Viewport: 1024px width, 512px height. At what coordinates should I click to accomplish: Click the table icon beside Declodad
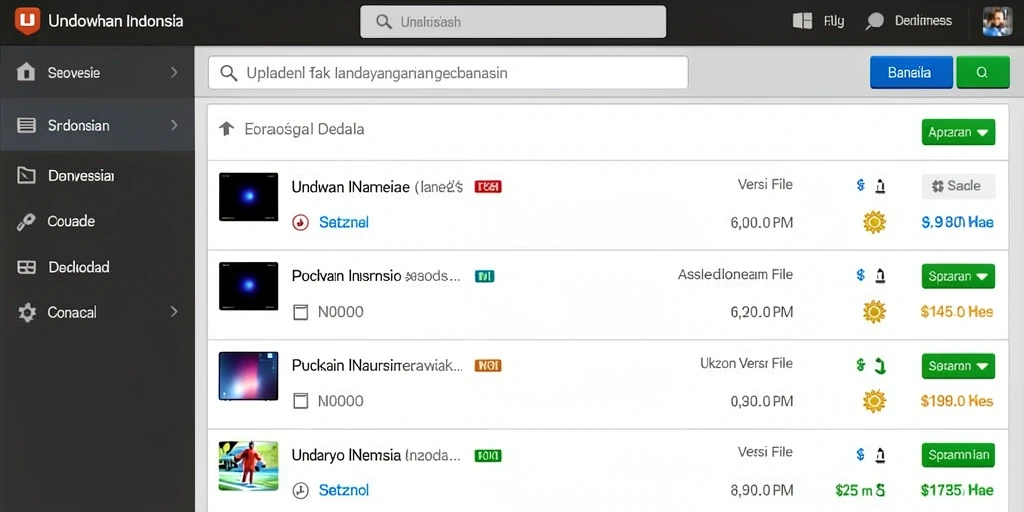[x=26, y=267]
